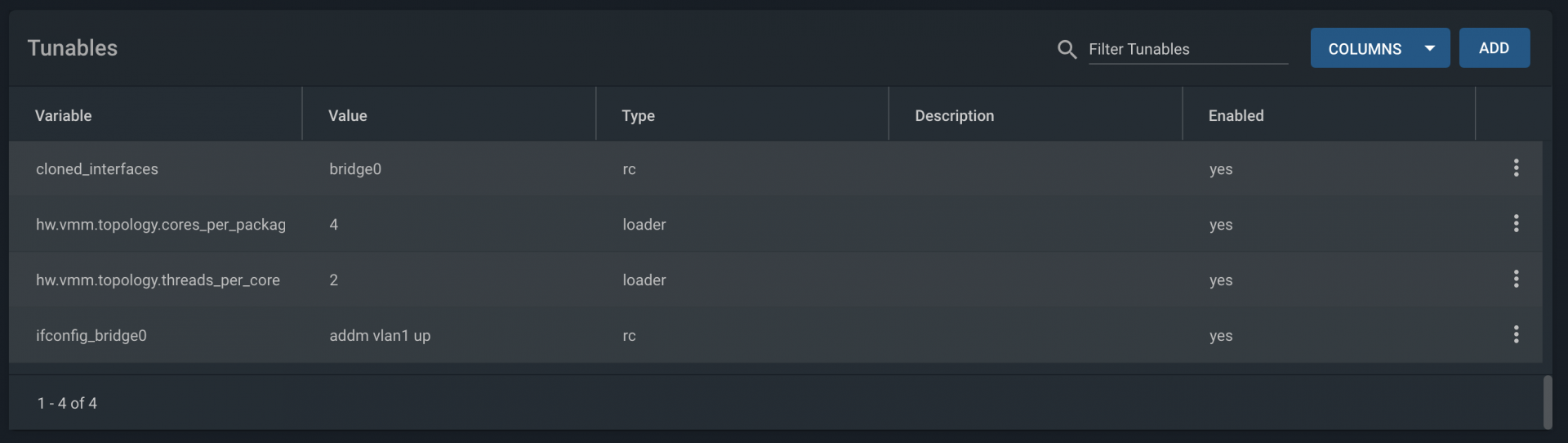Sort by the Variable column header
Viewport: 1568px width, 443px height.
pos(64,115)
